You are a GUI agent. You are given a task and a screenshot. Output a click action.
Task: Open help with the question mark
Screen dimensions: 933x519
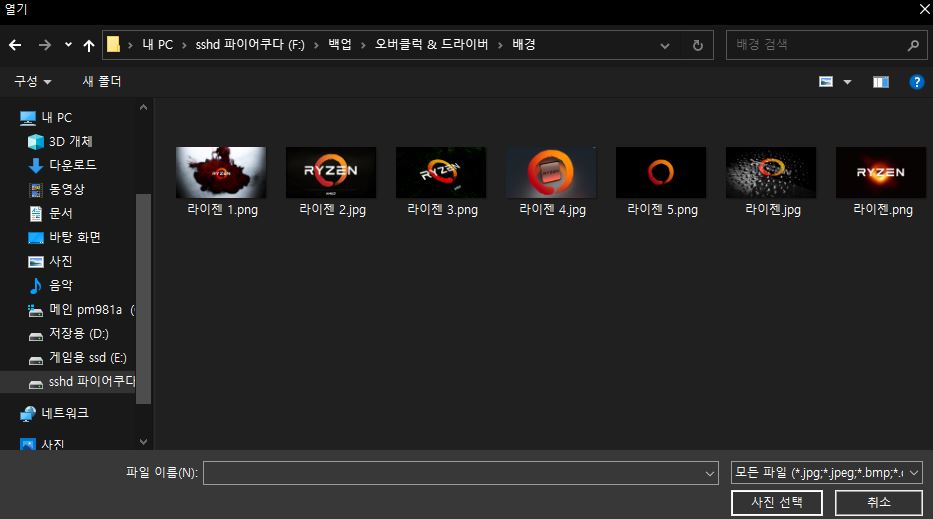[916, 82]
